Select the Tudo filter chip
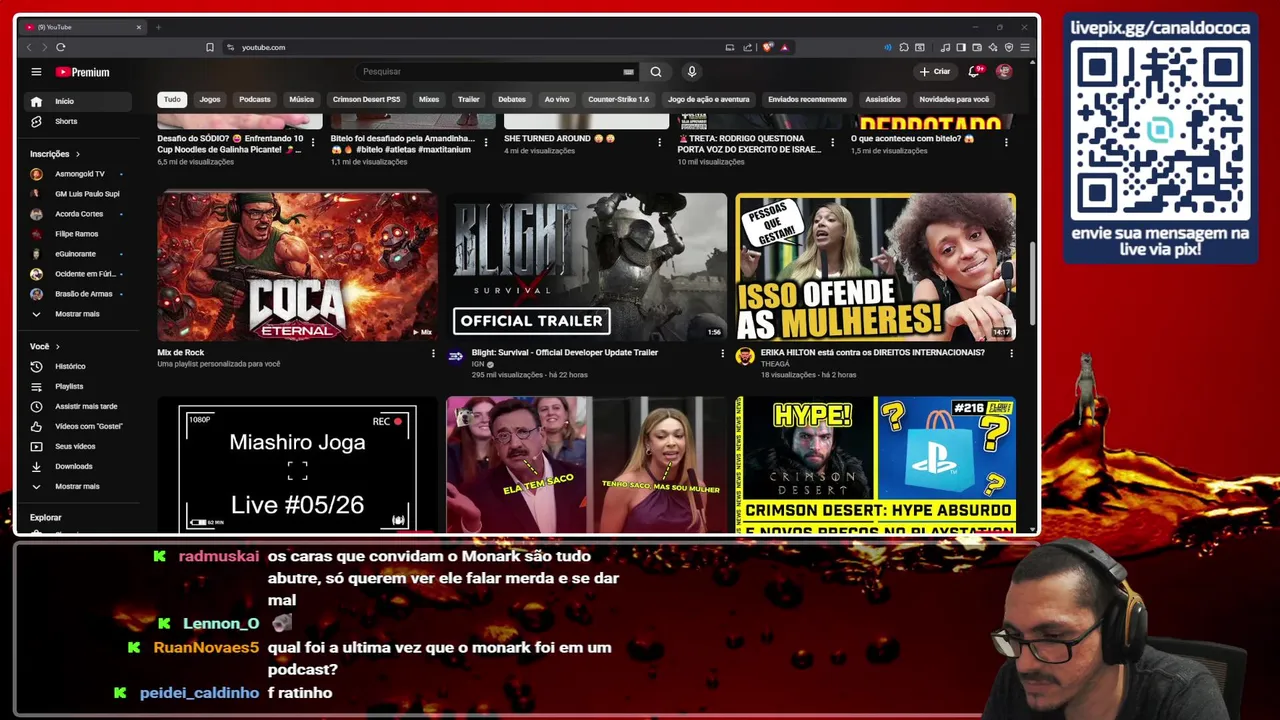 tap(172, 99)
